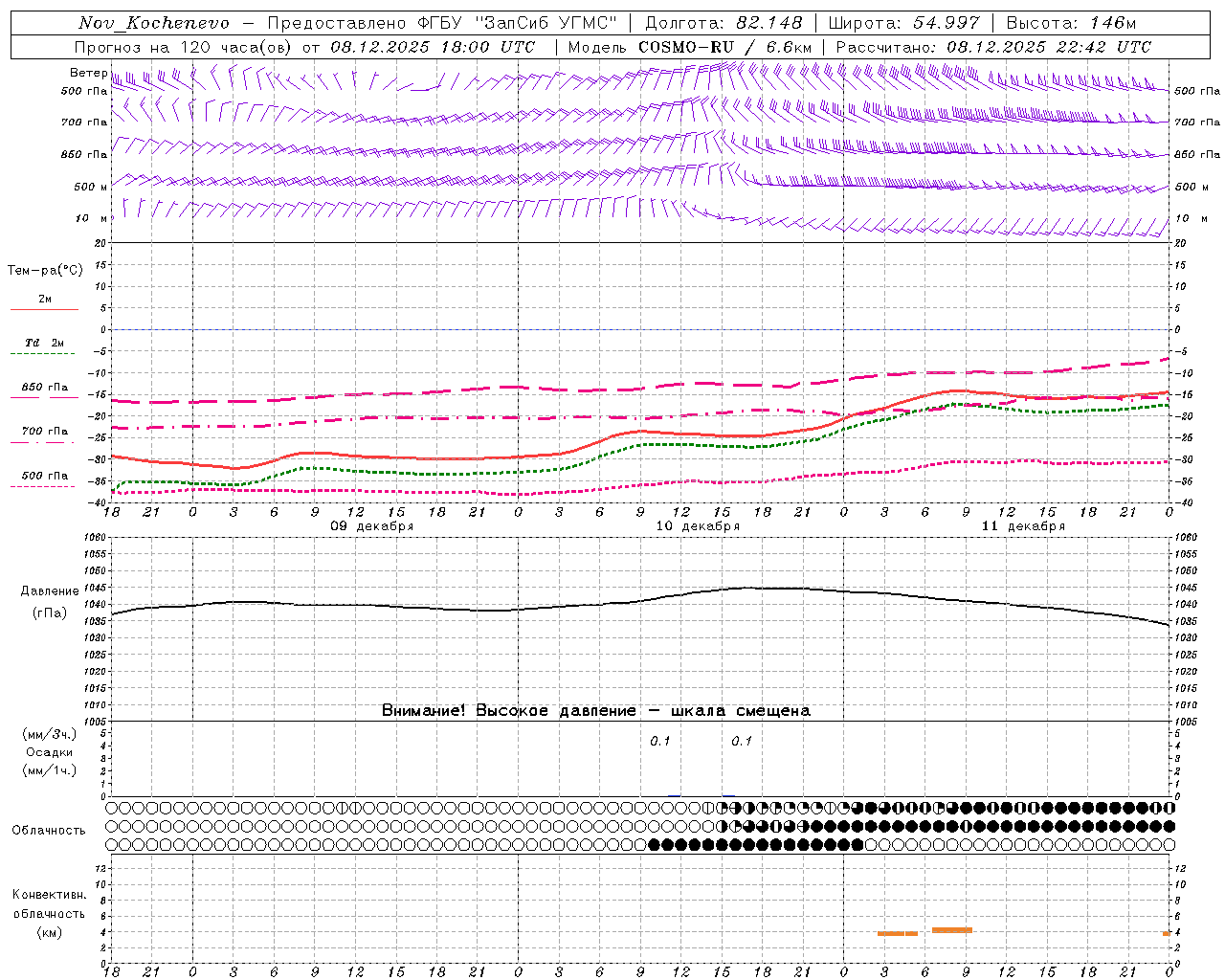Click the "Осадки" precipitation label
Image resolution: width=1225 pixels, height=980 pixels.
click(50, 752)
